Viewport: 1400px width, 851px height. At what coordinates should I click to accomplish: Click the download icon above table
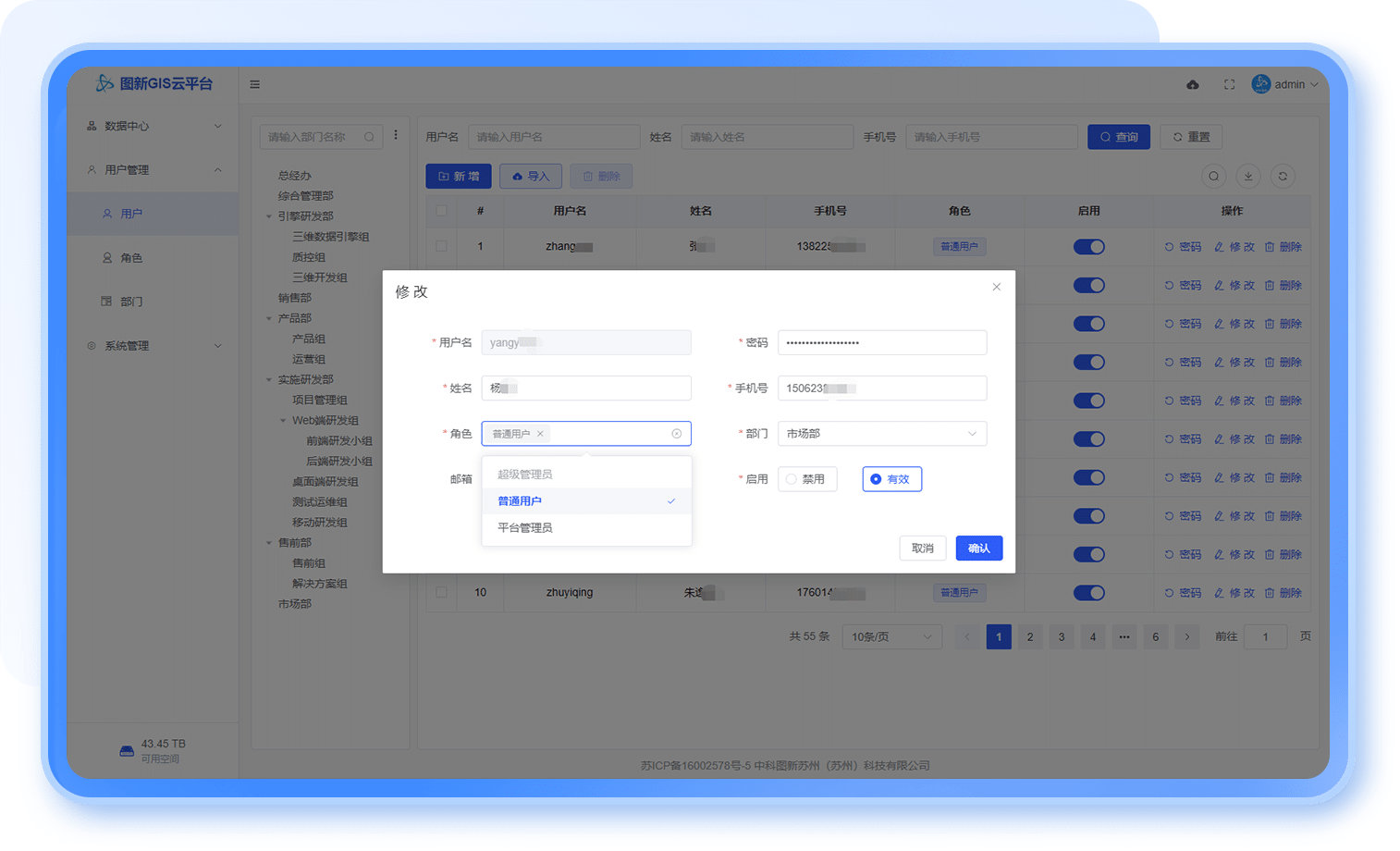(1248, 177)
